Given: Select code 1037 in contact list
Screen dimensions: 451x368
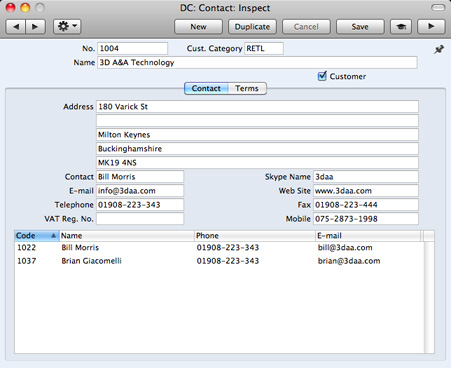Looking at the screenshot, I should click(26, 261).
